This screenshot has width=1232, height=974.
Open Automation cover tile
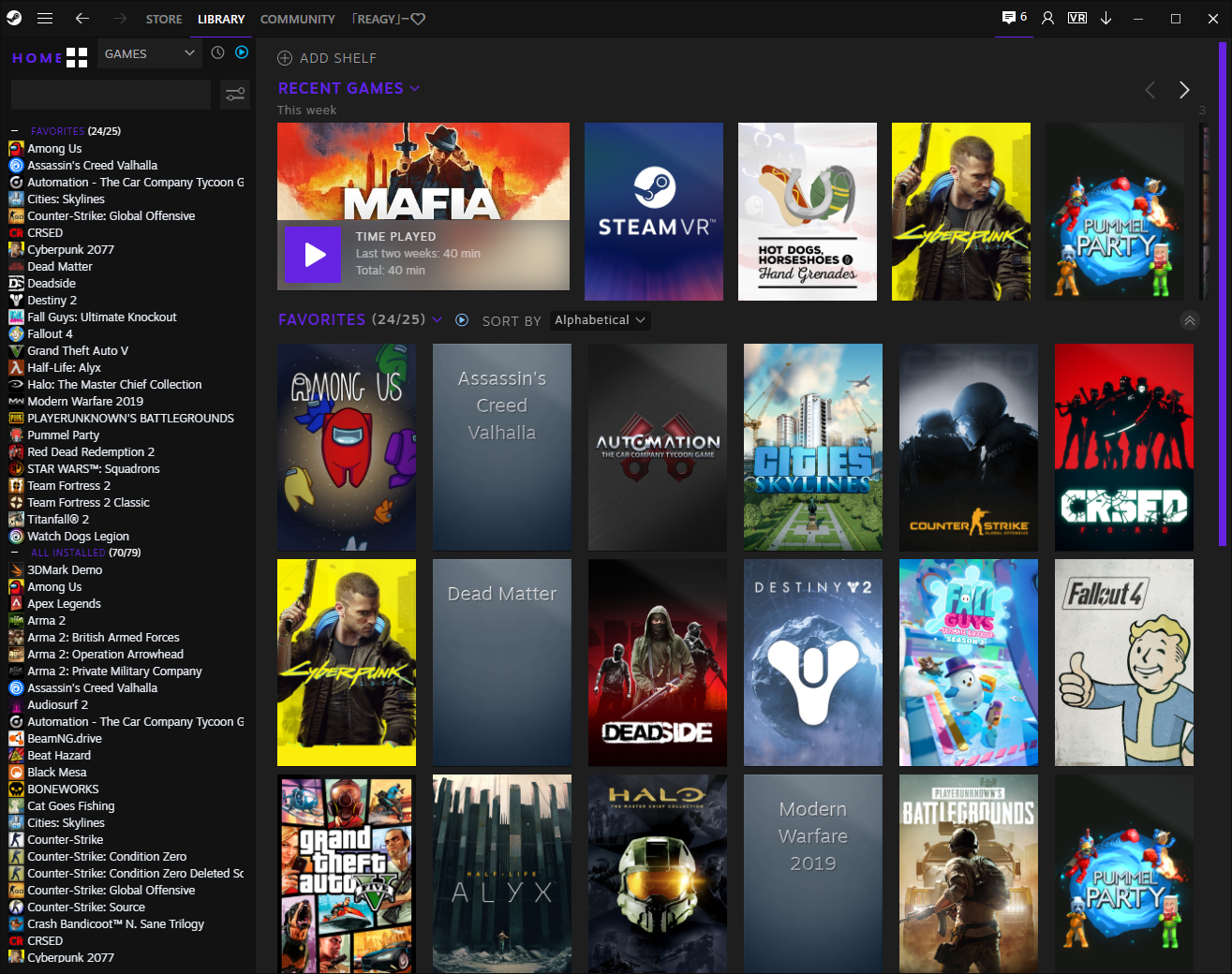pos(658,447)
